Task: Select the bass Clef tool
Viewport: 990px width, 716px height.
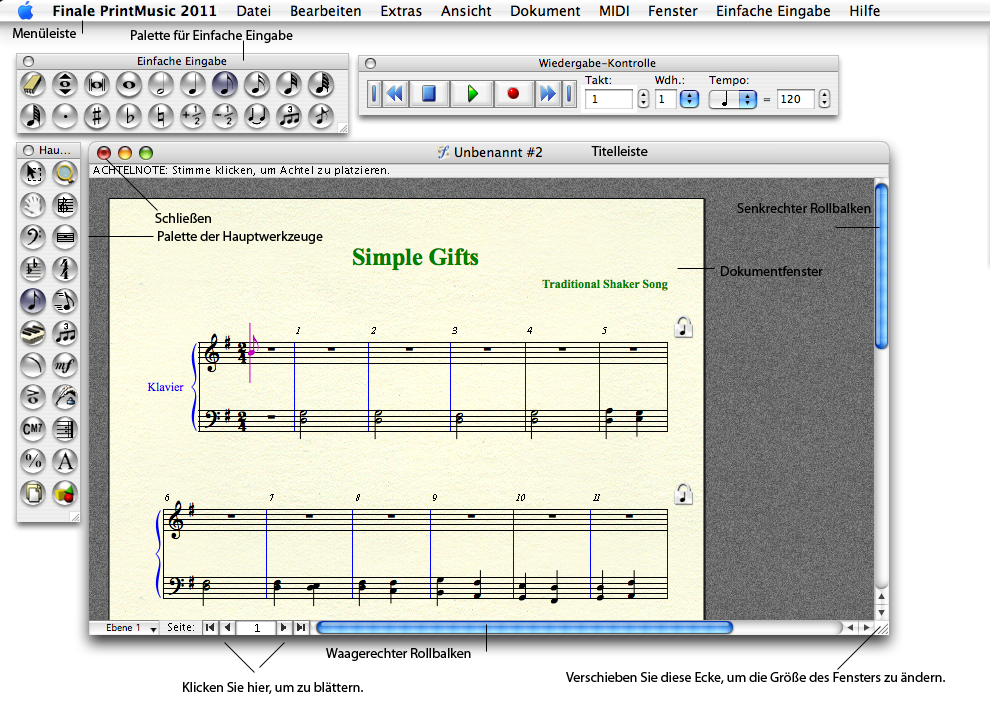Action: pyautogui.click(x=33, y=237)
